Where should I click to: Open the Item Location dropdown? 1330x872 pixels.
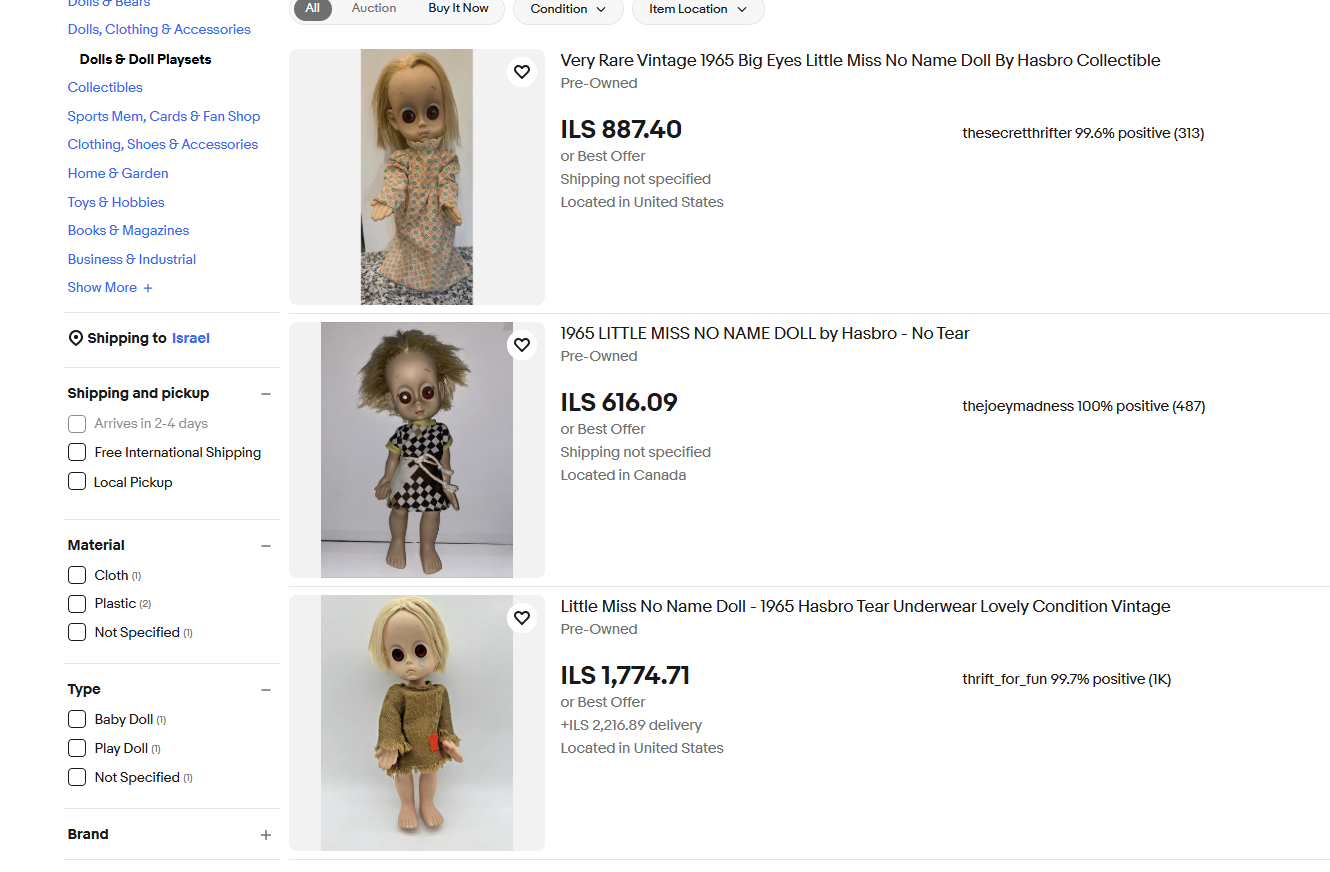click(698, 9)
